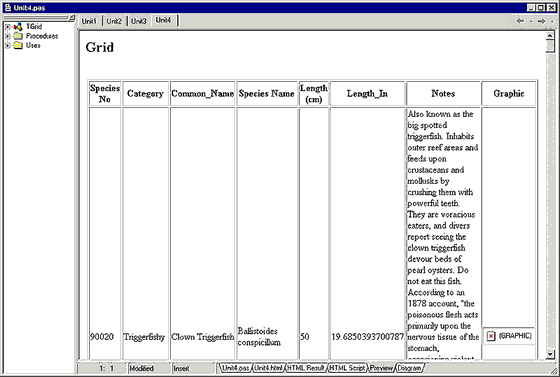Click the Length (cm) column header
560x377 pixels.
tap(314, 94)
